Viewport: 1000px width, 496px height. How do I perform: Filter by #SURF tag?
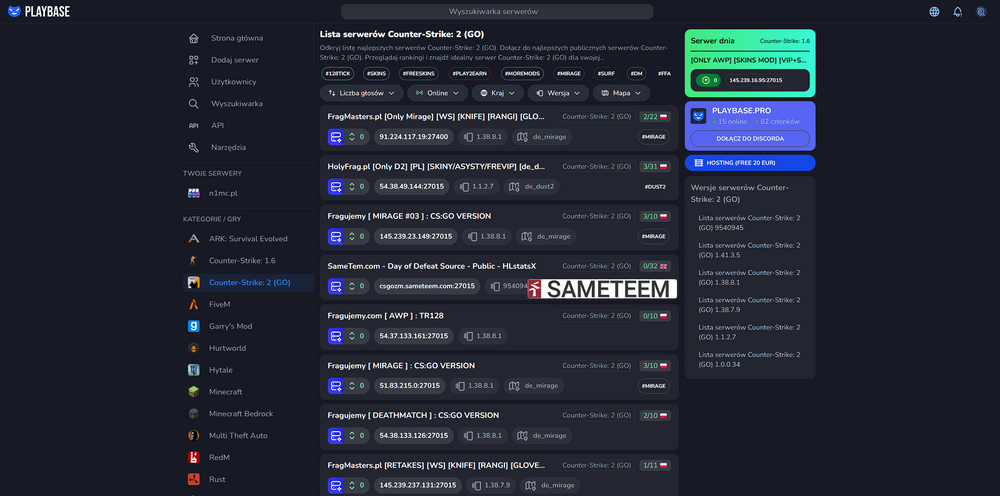click(x=607, y=73)
